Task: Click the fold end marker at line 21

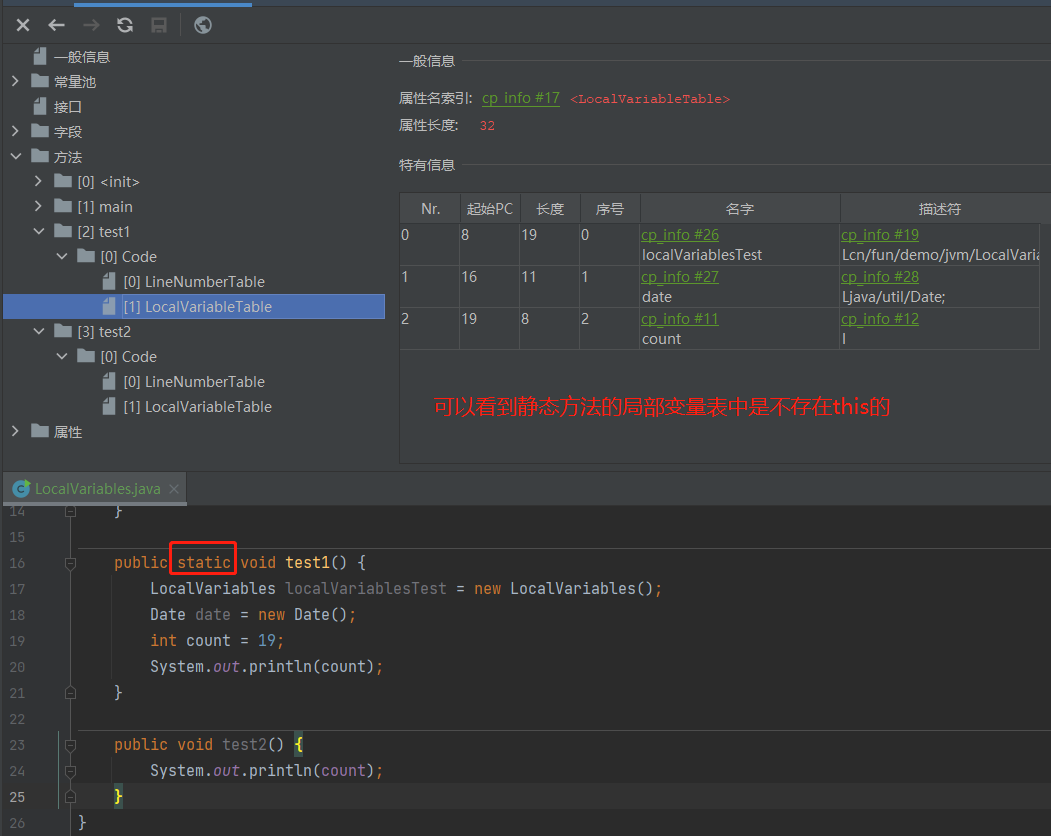Action: [x=70, y=693]
